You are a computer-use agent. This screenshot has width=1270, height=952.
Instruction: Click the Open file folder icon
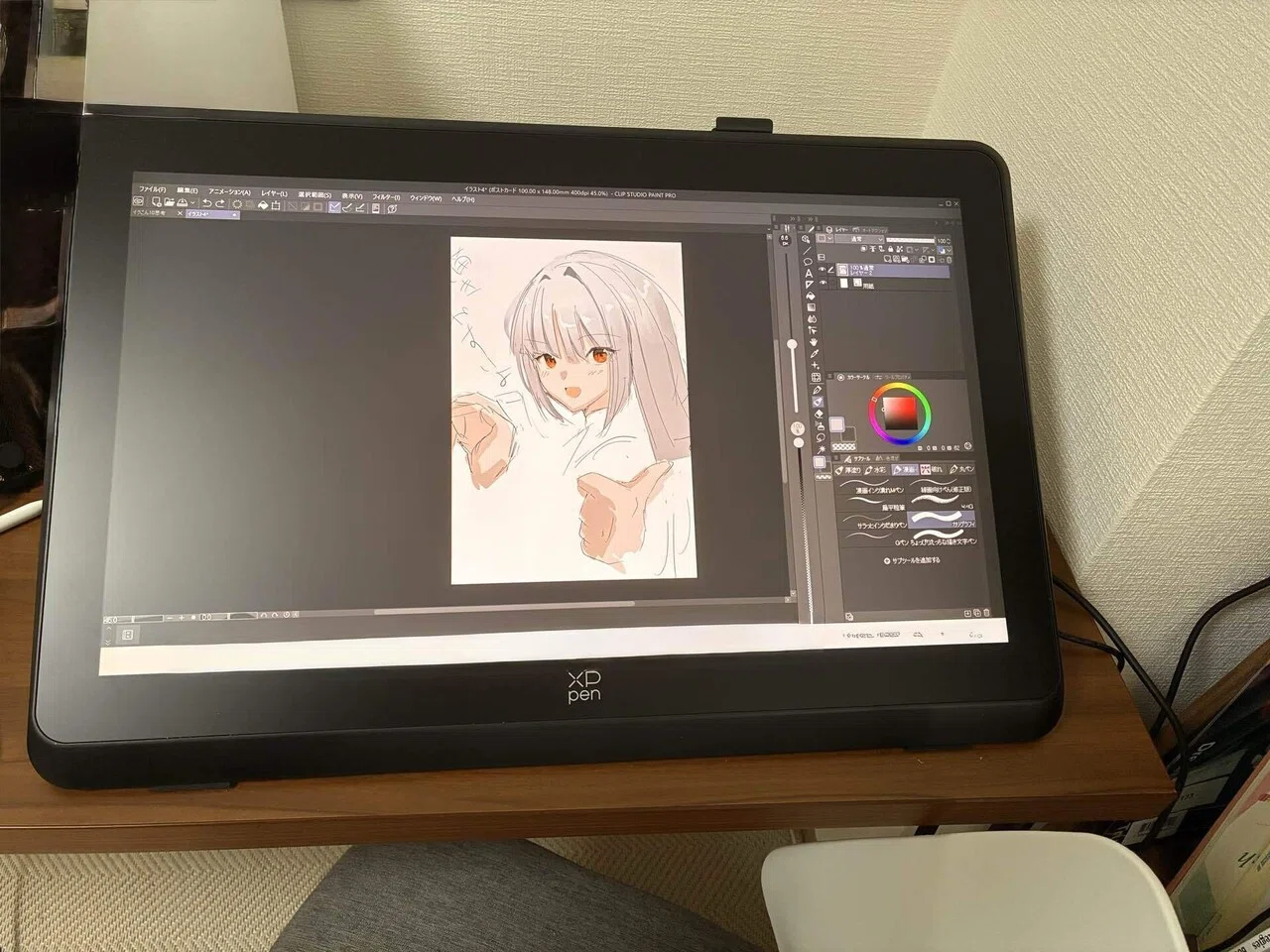[x=169, y=202]
